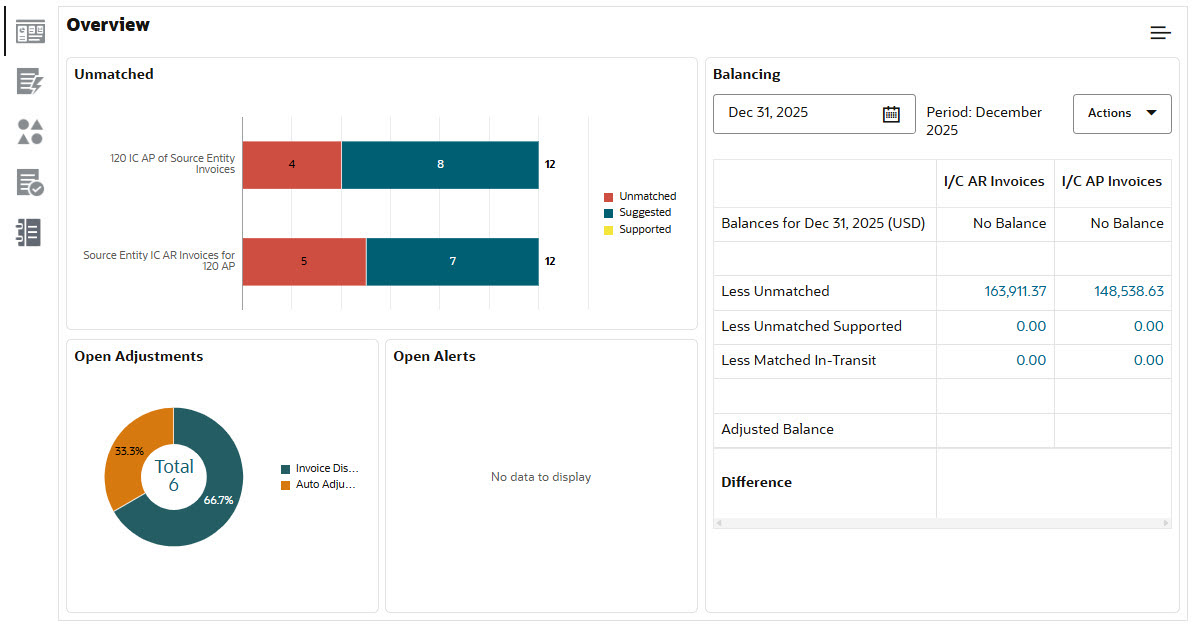Click Invoice Dis... legend swatch

point(285,469)
